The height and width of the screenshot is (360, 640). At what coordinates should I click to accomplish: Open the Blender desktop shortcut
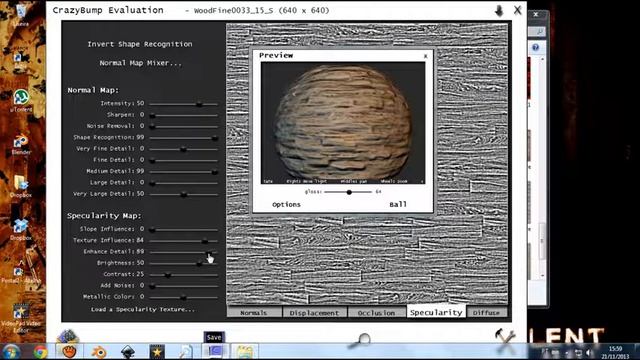click(21, 144)
